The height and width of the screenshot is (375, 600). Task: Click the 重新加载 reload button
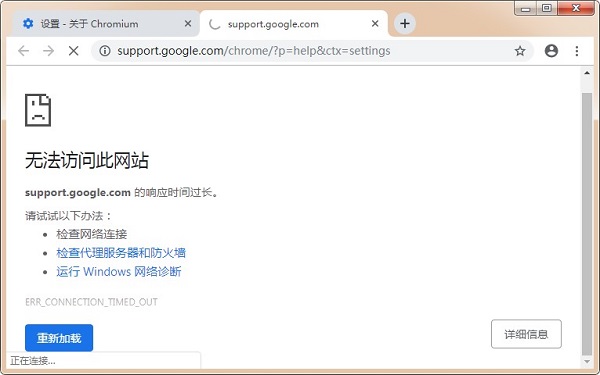pos(59,338)
